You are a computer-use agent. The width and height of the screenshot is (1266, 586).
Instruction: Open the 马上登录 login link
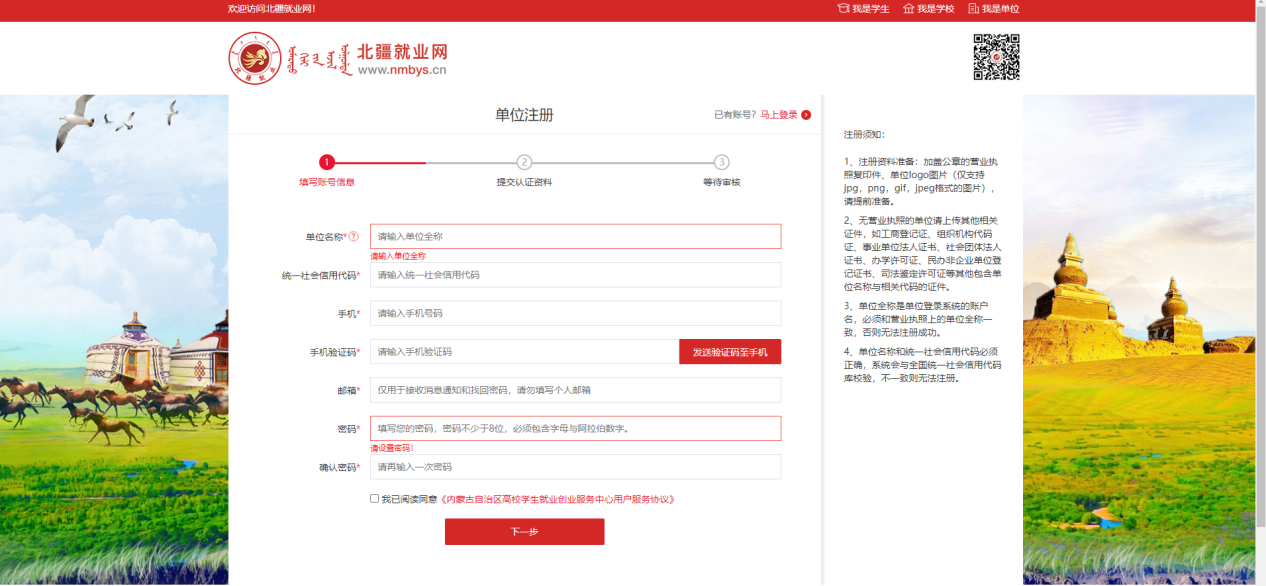pyautogui.click(x=779, y=115)
